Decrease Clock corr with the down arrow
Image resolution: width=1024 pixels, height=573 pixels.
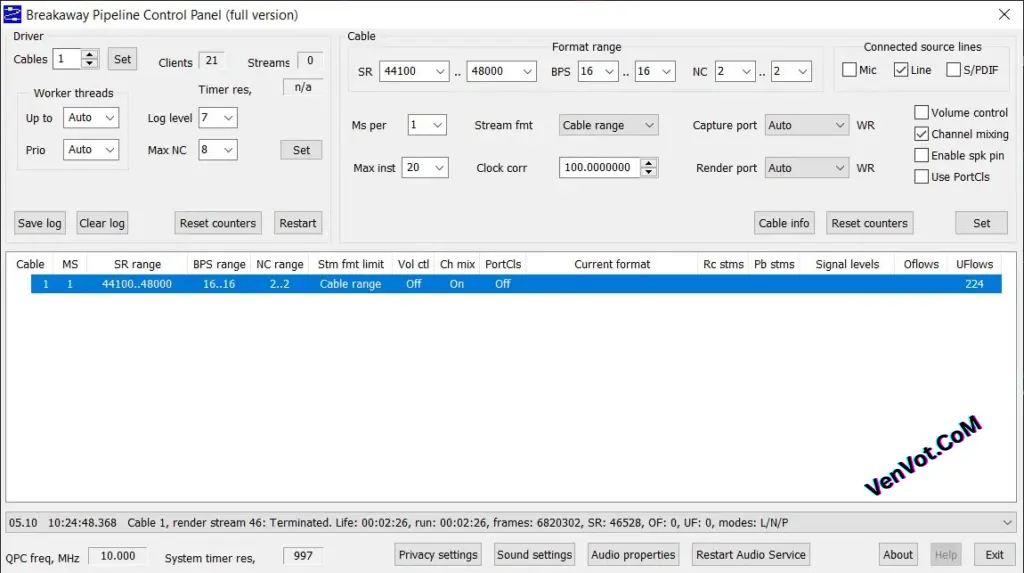tap(648, 172)
